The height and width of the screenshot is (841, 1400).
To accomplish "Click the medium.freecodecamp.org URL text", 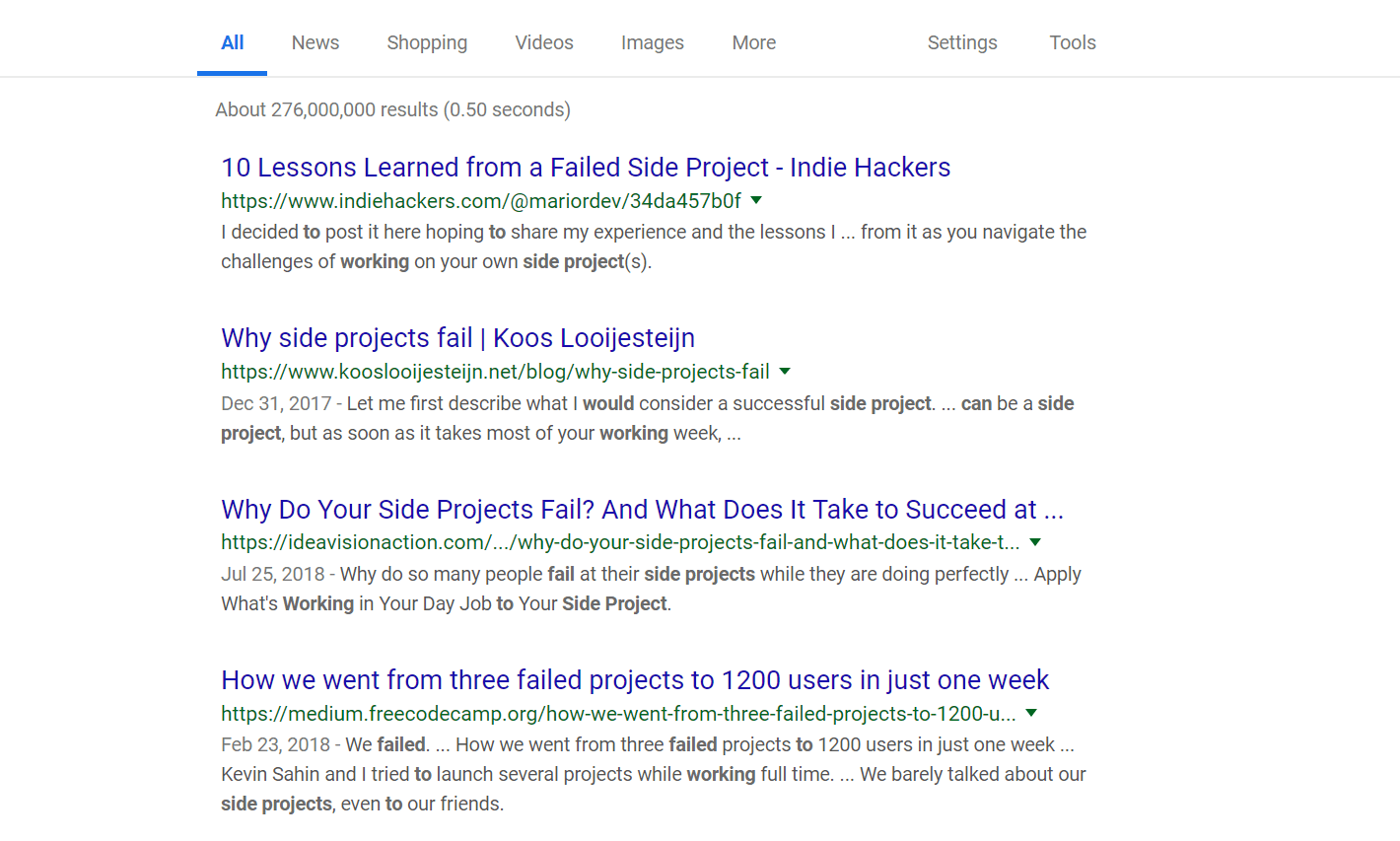I will click(618, 714).
